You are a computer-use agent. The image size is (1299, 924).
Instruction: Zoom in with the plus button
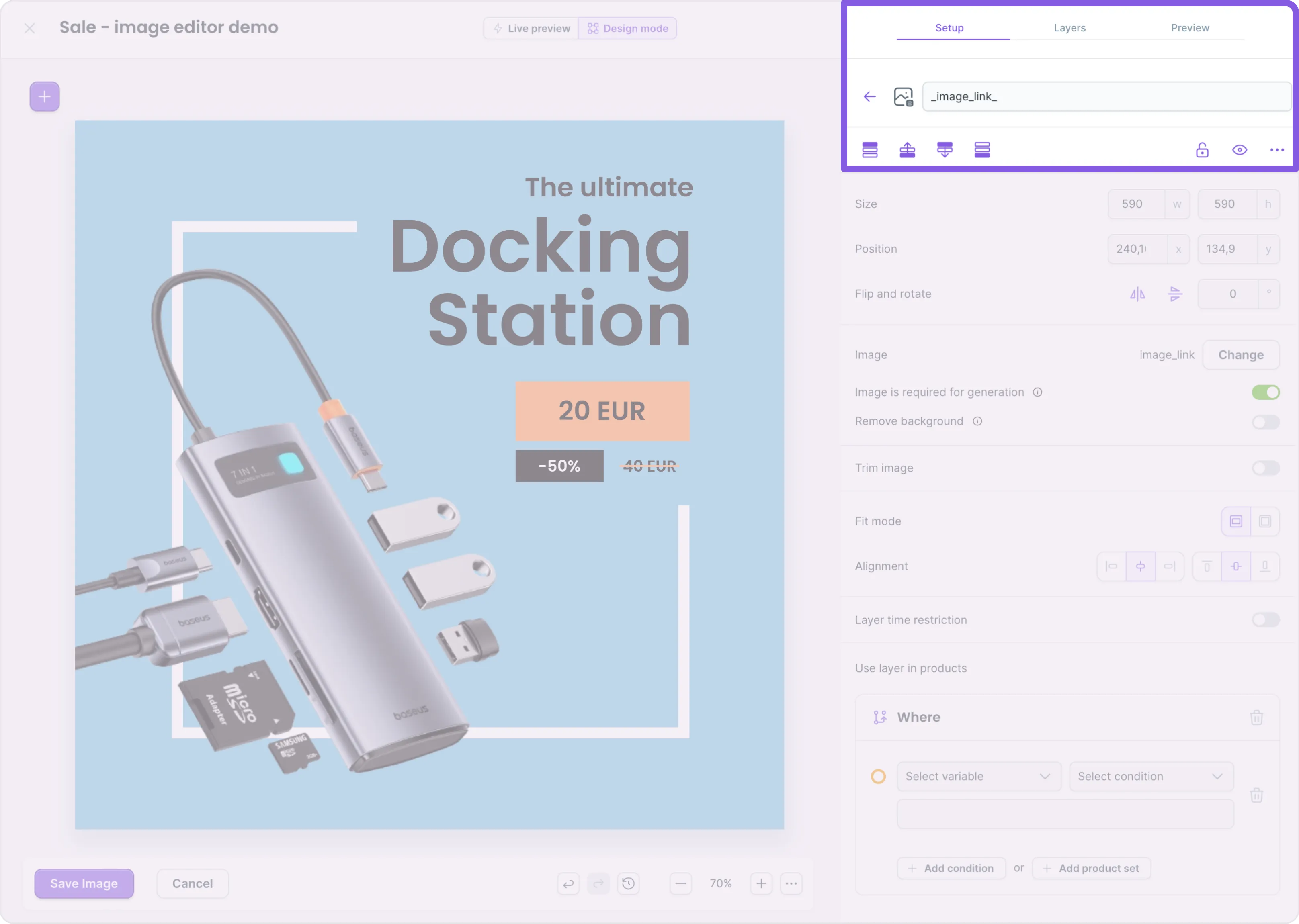pyautogui.click(x=761, y=883)
